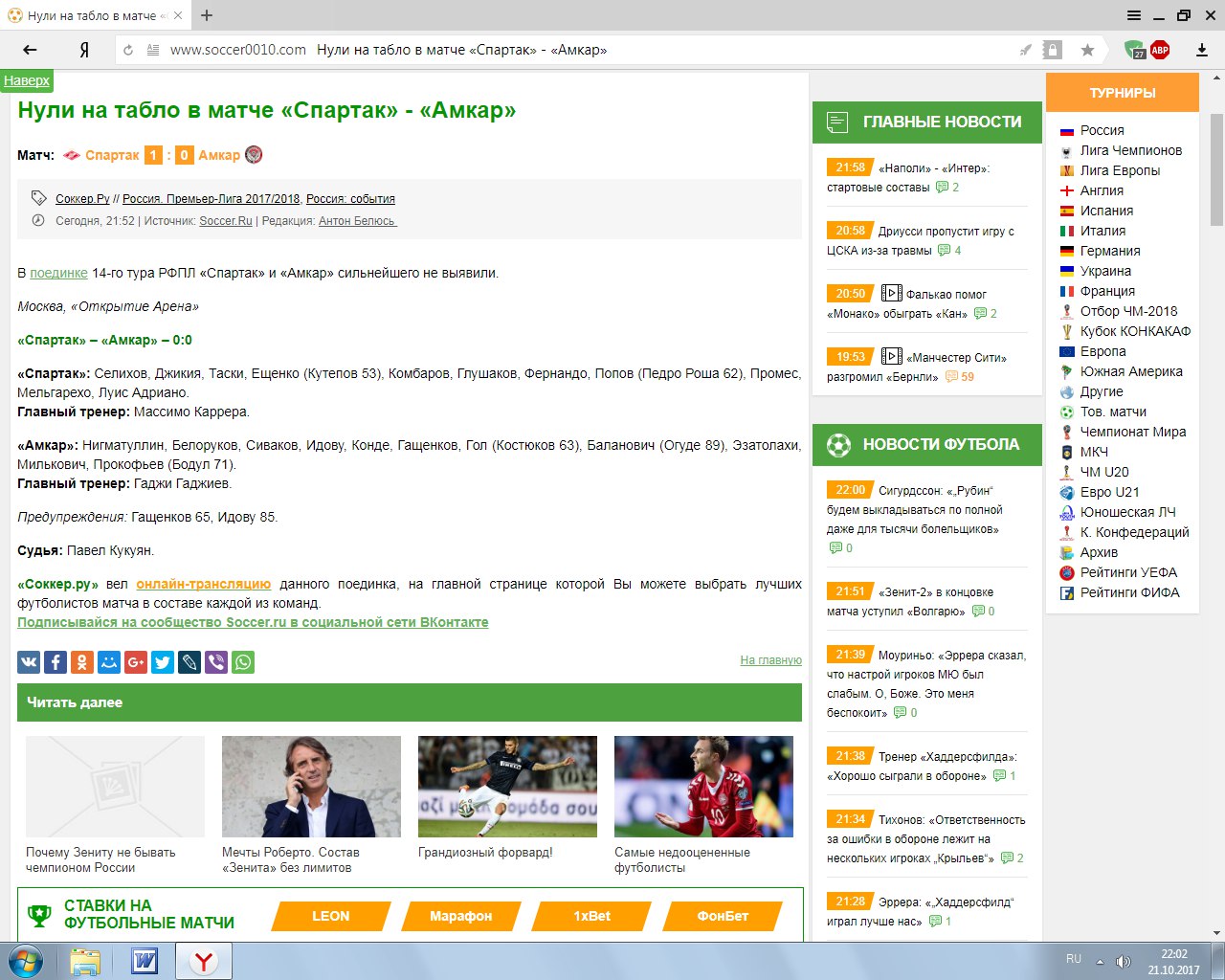Viewport: 1225px width, 980px height.
Task: Open the downloads arrow icon
Action: [x=1202, y=50]
